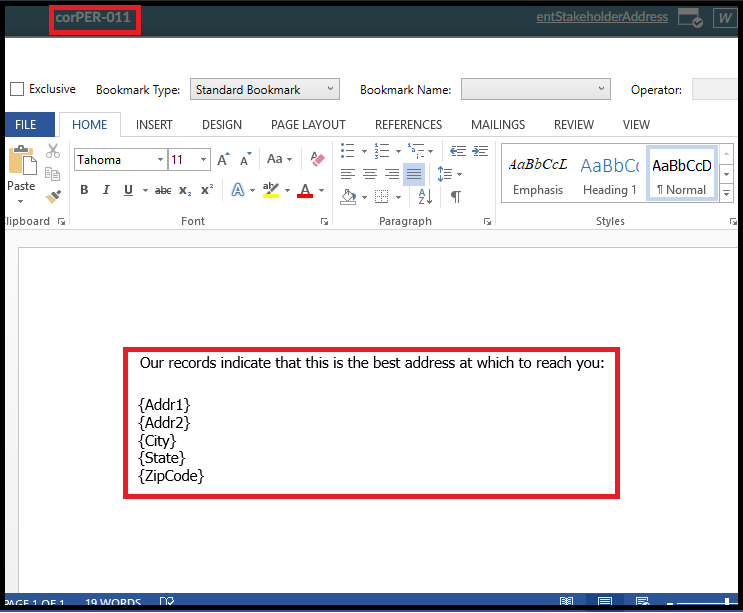Open underline style dropdown arrow

pos(145,190)
